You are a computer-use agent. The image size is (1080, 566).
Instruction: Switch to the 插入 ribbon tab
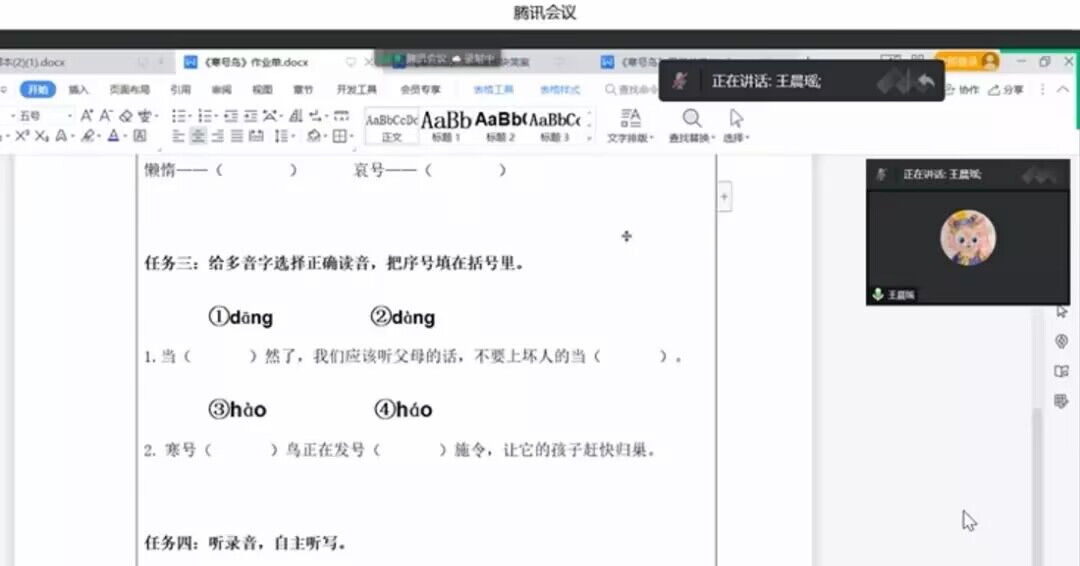coord(79,90)
